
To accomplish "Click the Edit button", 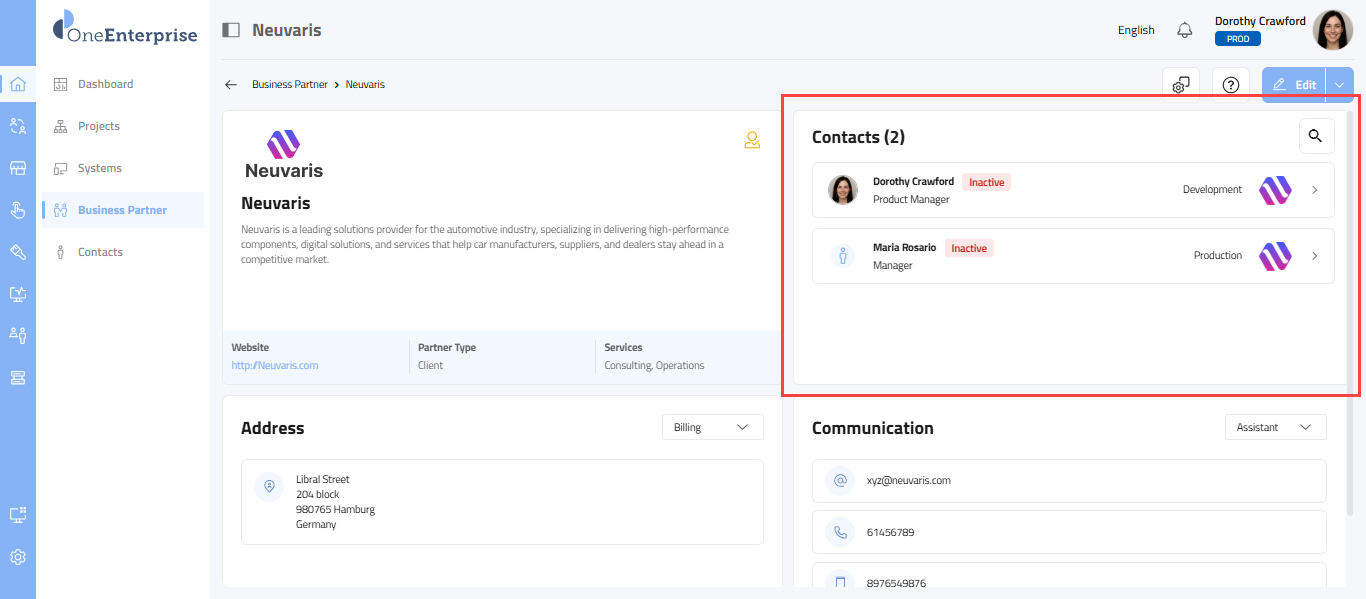I will pyautogui.click(x=1294, y=85).
